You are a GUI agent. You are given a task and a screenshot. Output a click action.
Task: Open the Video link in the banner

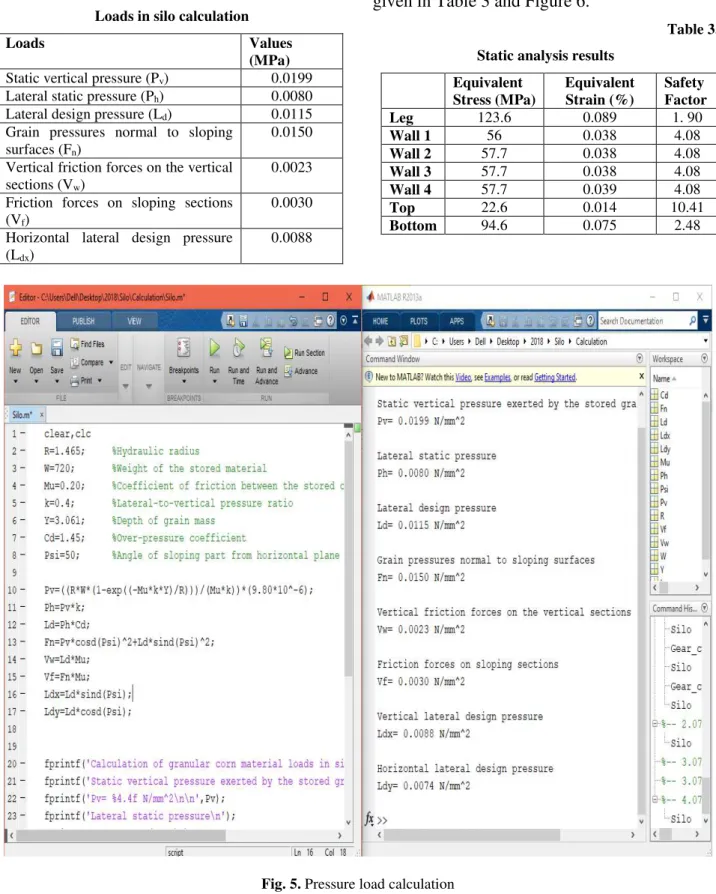pyautogui.click(x=463, y=377)
